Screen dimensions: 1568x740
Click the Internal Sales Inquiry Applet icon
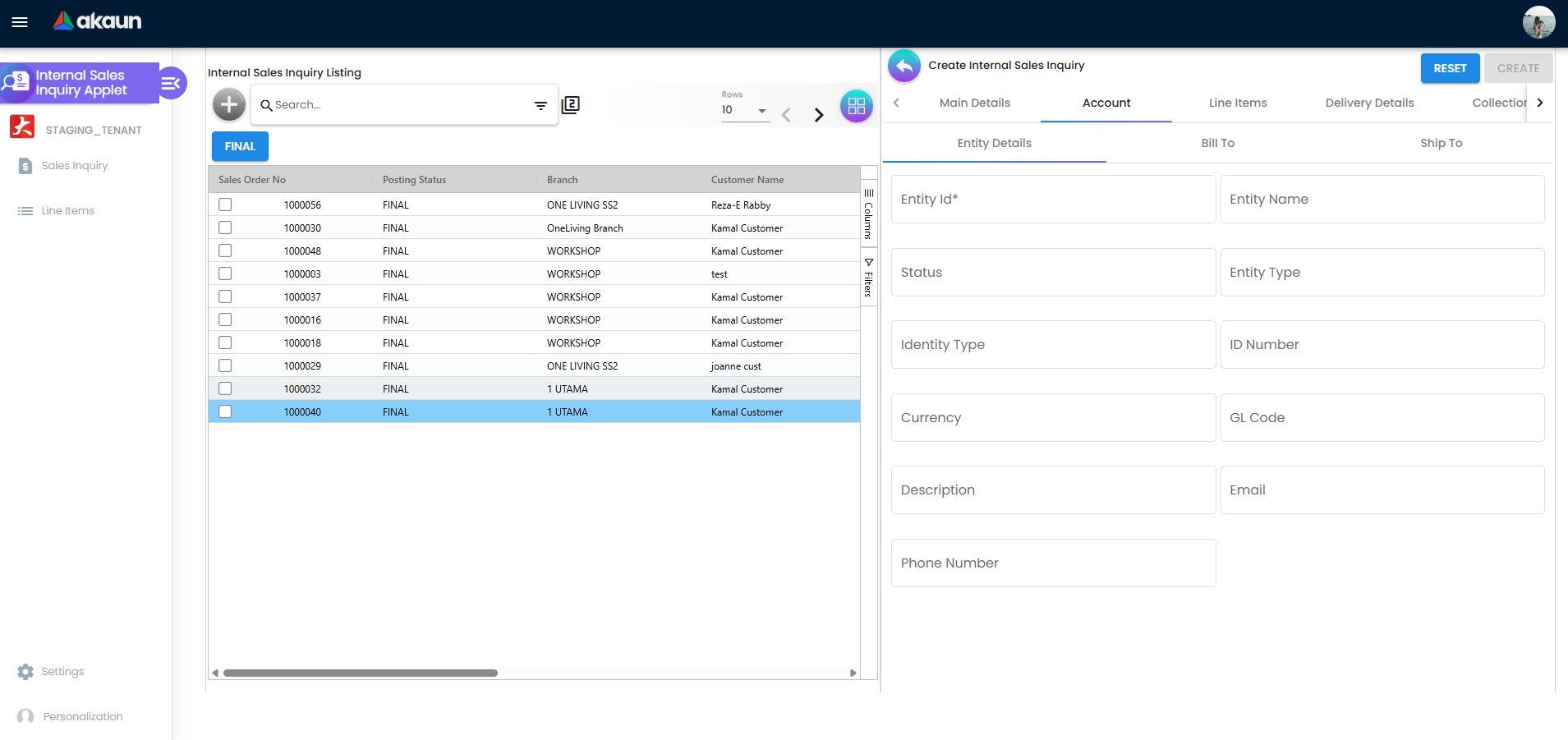click(x=16, y=82)
